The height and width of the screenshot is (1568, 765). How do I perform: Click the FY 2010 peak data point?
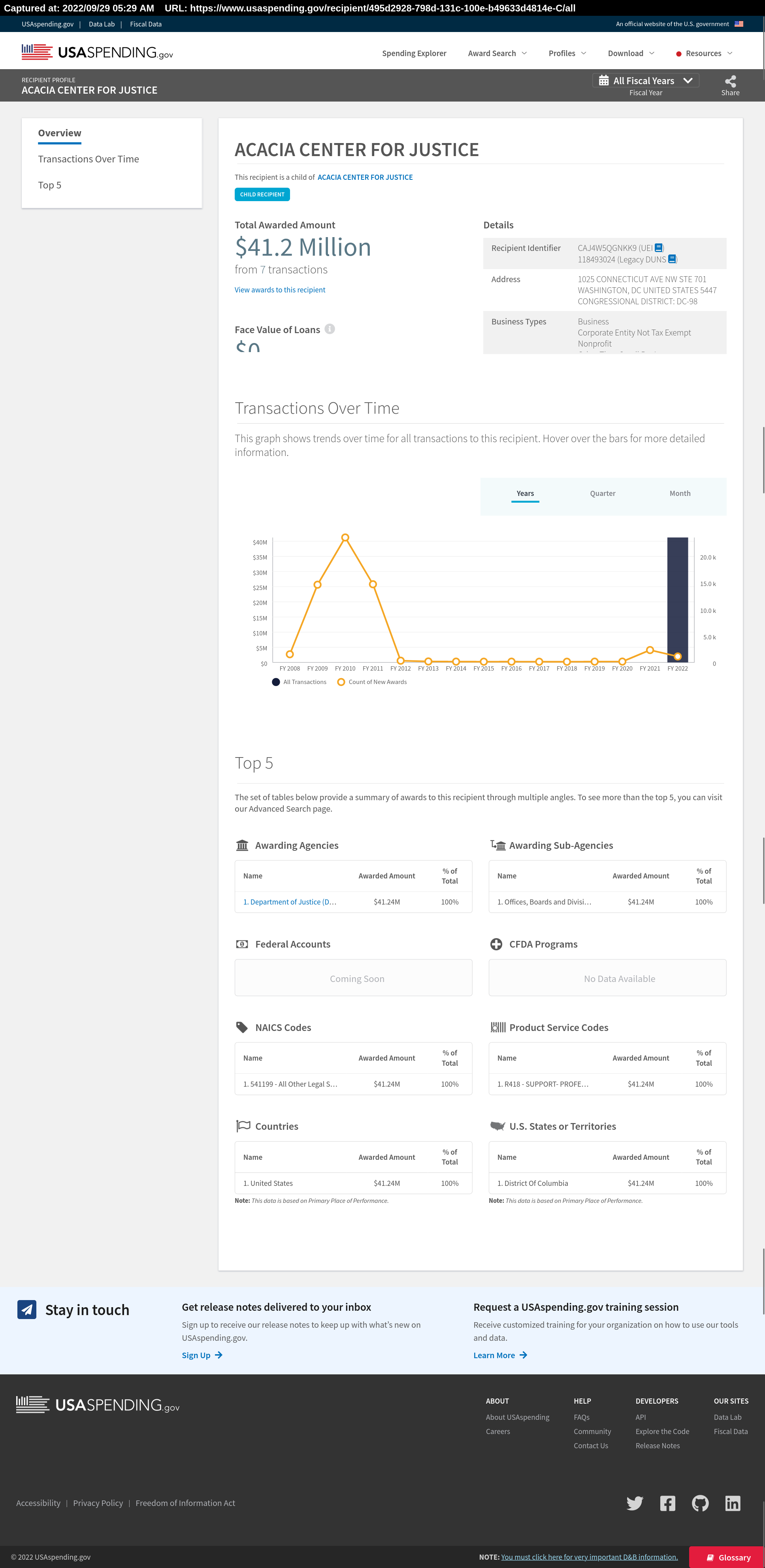pyautogui.click(x=345, y=537)
